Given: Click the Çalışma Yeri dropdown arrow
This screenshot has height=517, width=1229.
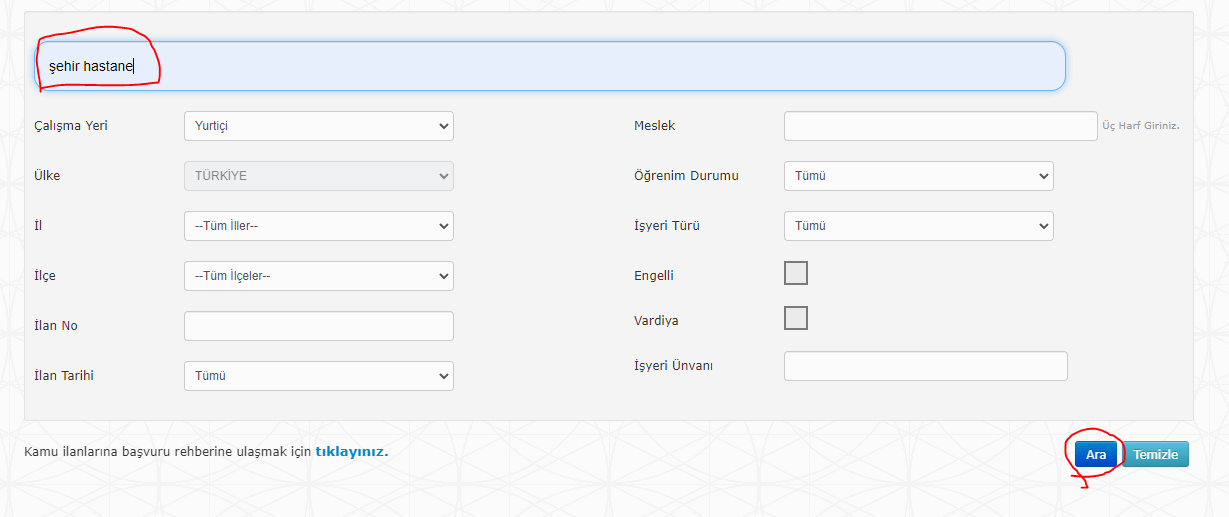Looking at the screenshot, I should point(443,126).
